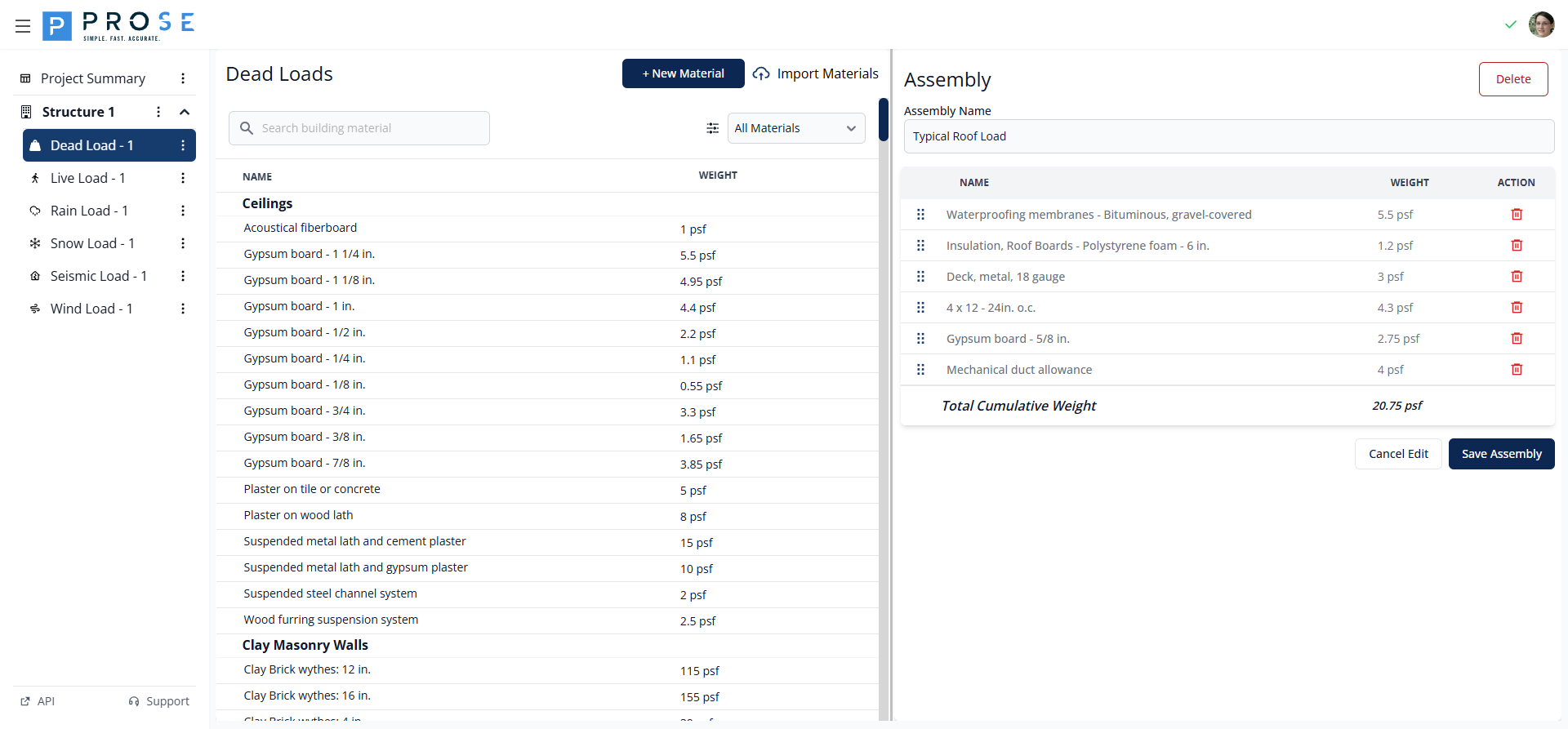This screenshot has height=729, width=1568.
Task: Open the API link
Action: (38, 701)
